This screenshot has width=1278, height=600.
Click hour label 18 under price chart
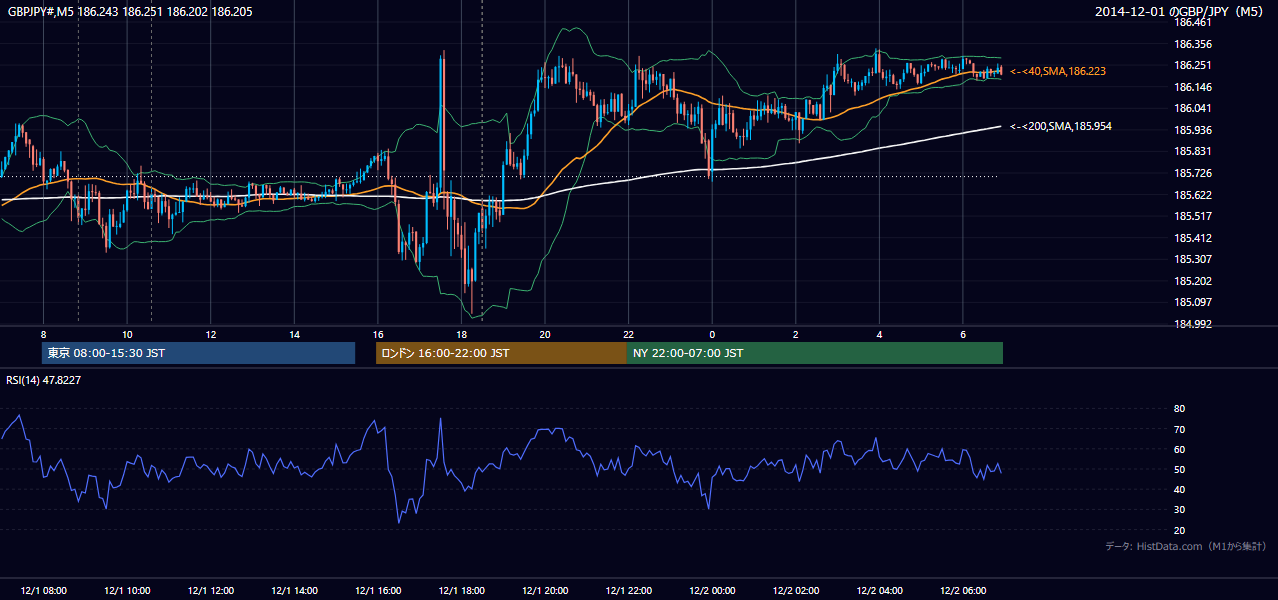(x=461, y=334)
